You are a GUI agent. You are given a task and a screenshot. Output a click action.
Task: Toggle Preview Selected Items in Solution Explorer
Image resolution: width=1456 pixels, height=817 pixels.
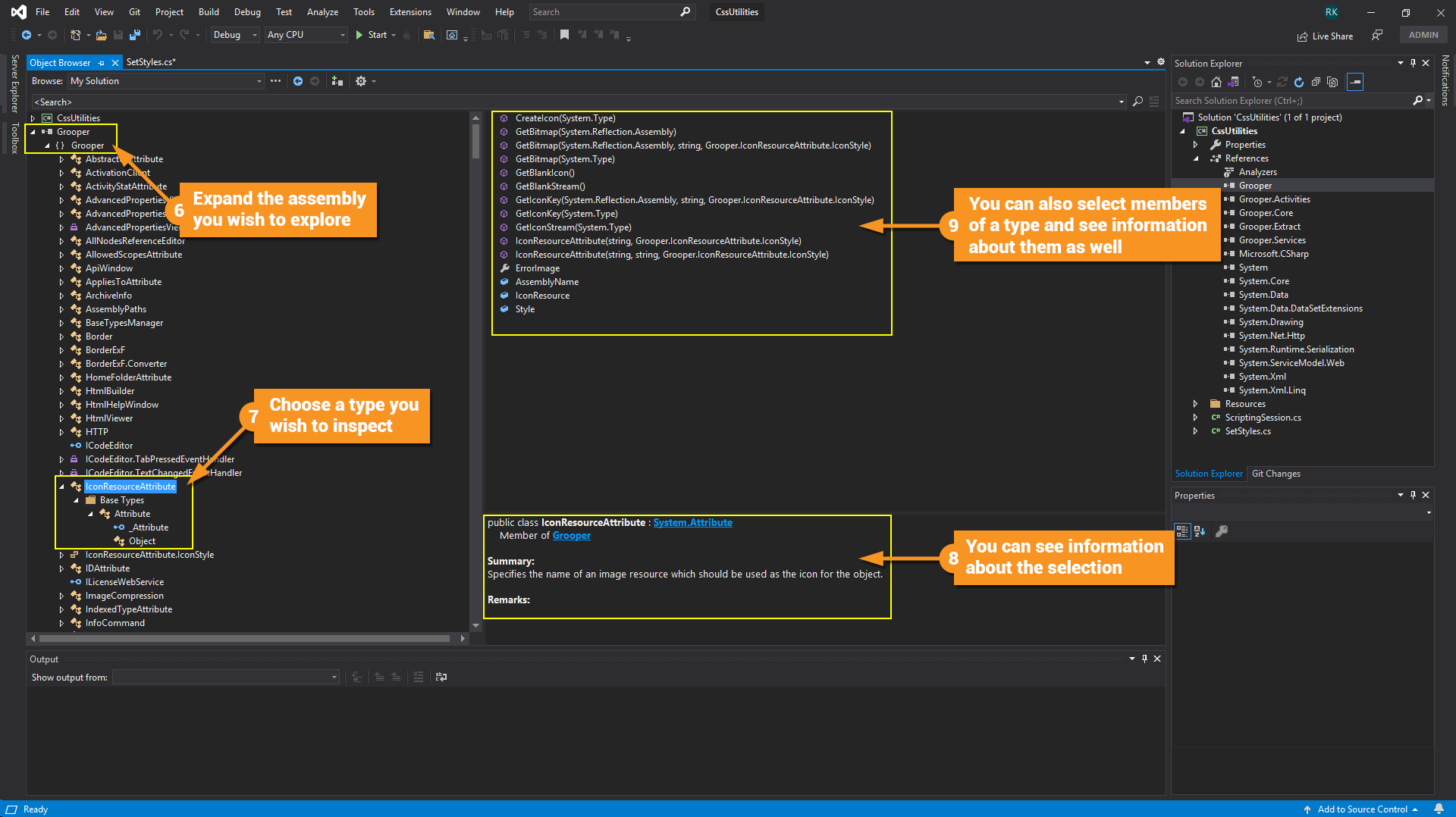click(x=1355, y=82)
